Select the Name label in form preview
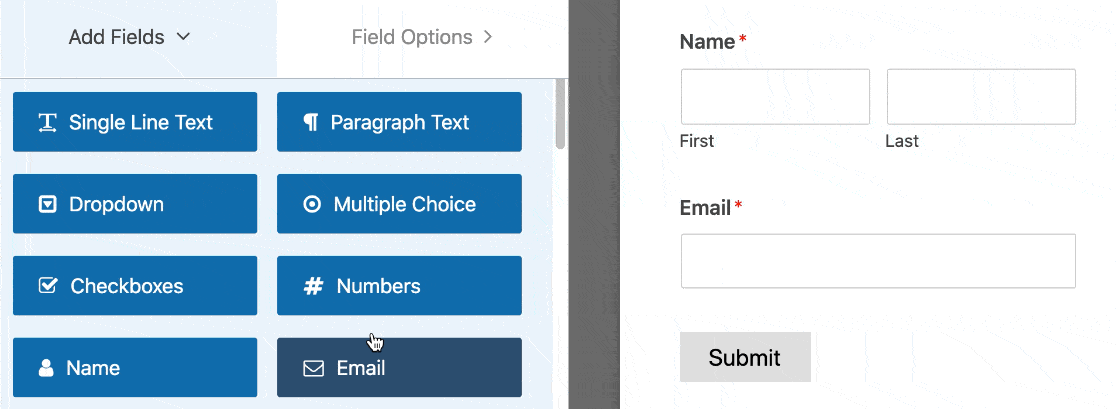Image resolution: width=1116 pixels, height=409 pixels. 708,42
